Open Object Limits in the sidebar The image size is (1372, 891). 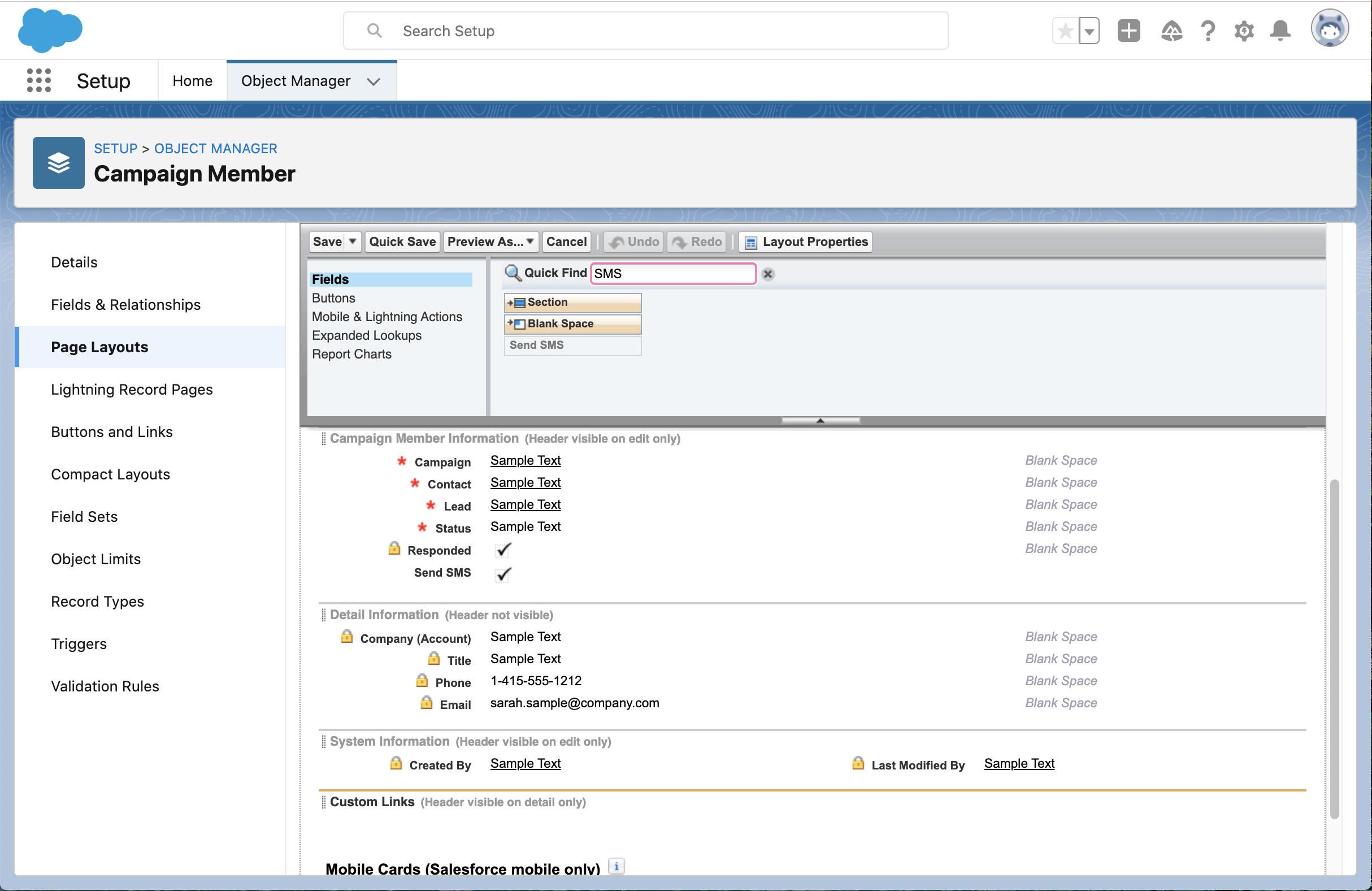[95, 559]
